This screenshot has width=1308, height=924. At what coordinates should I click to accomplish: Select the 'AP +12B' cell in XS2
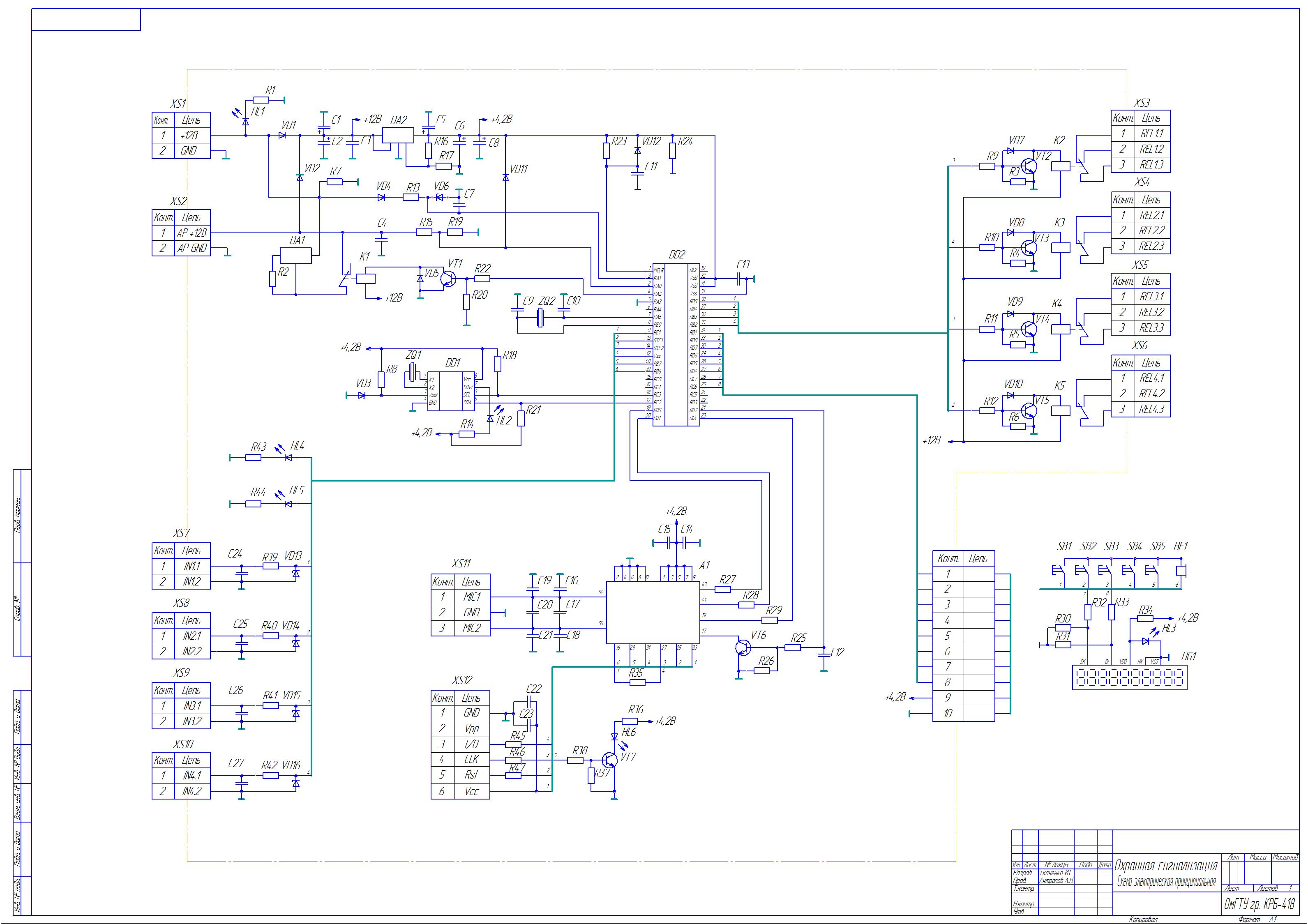click(192, 233)
